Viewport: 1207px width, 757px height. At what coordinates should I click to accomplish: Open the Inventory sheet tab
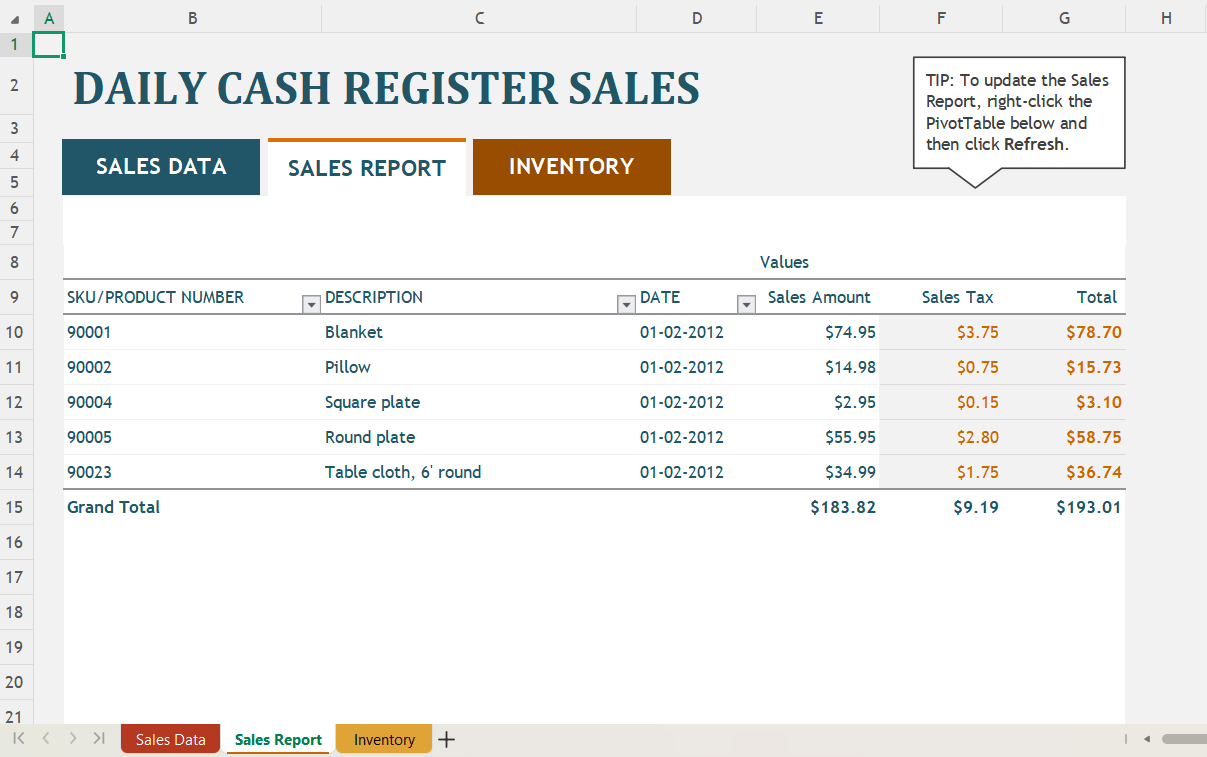[384, 739]
